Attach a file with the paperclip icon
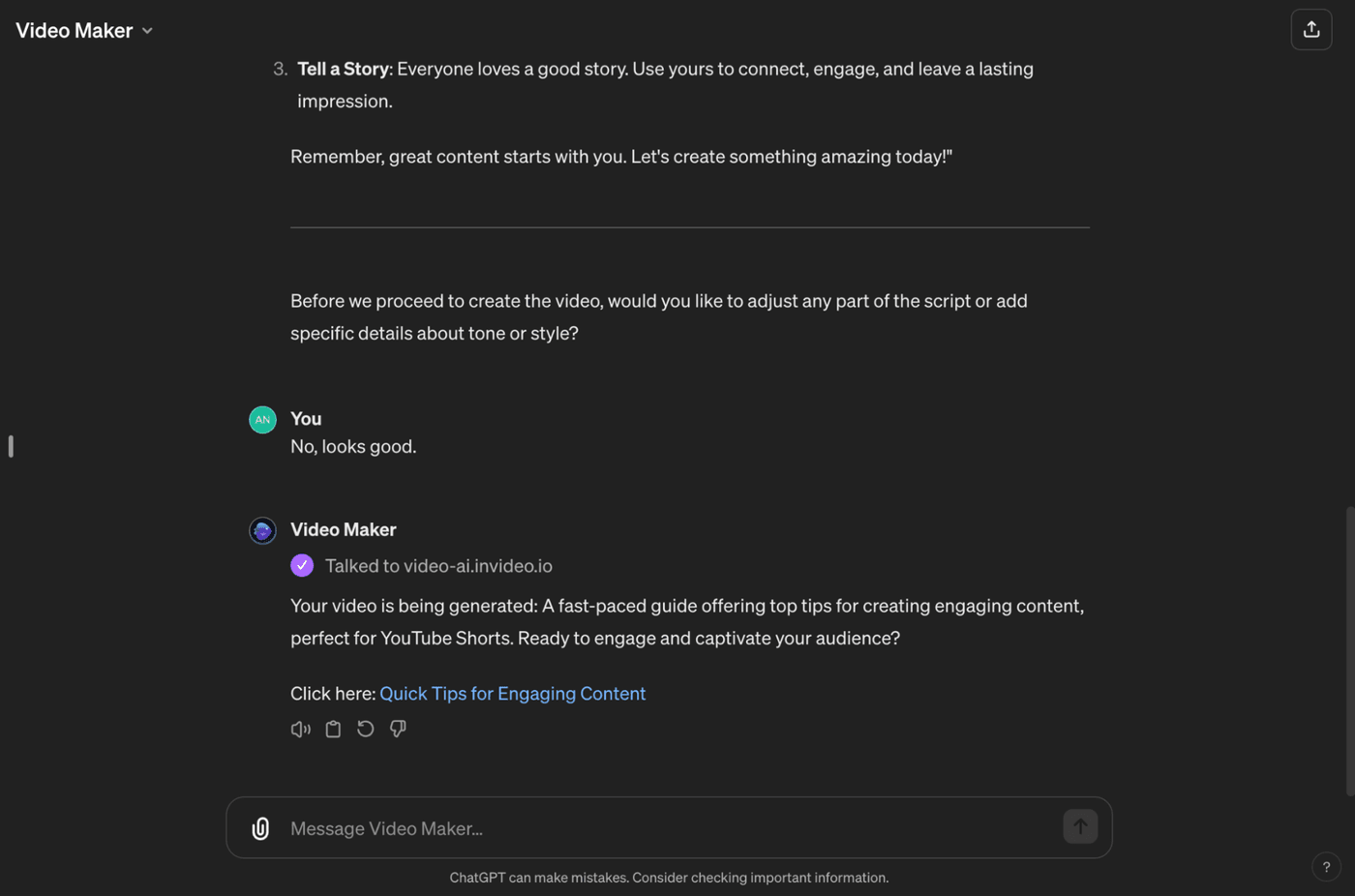 click(259, 828)
